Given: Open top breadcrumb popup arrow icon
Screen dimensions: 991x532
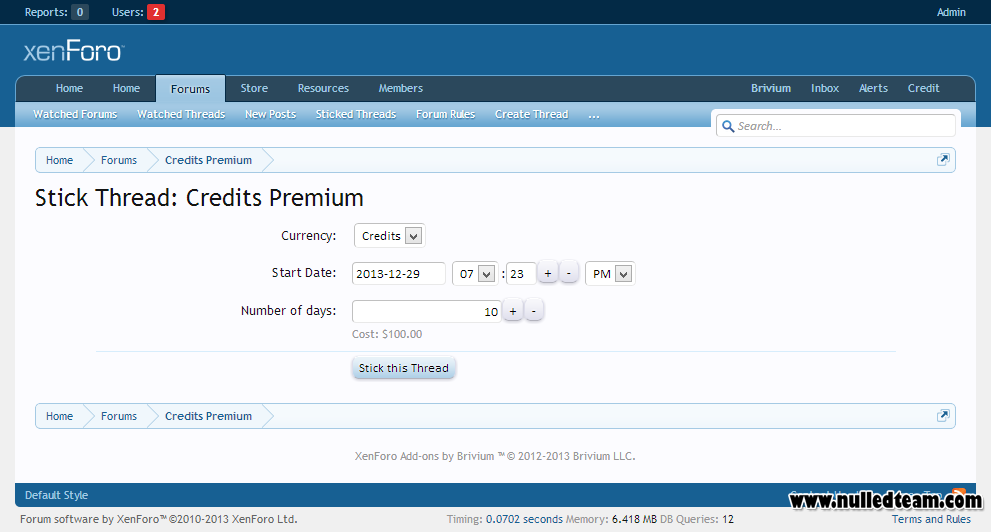Looking at the screenshot, I should 942,160.
